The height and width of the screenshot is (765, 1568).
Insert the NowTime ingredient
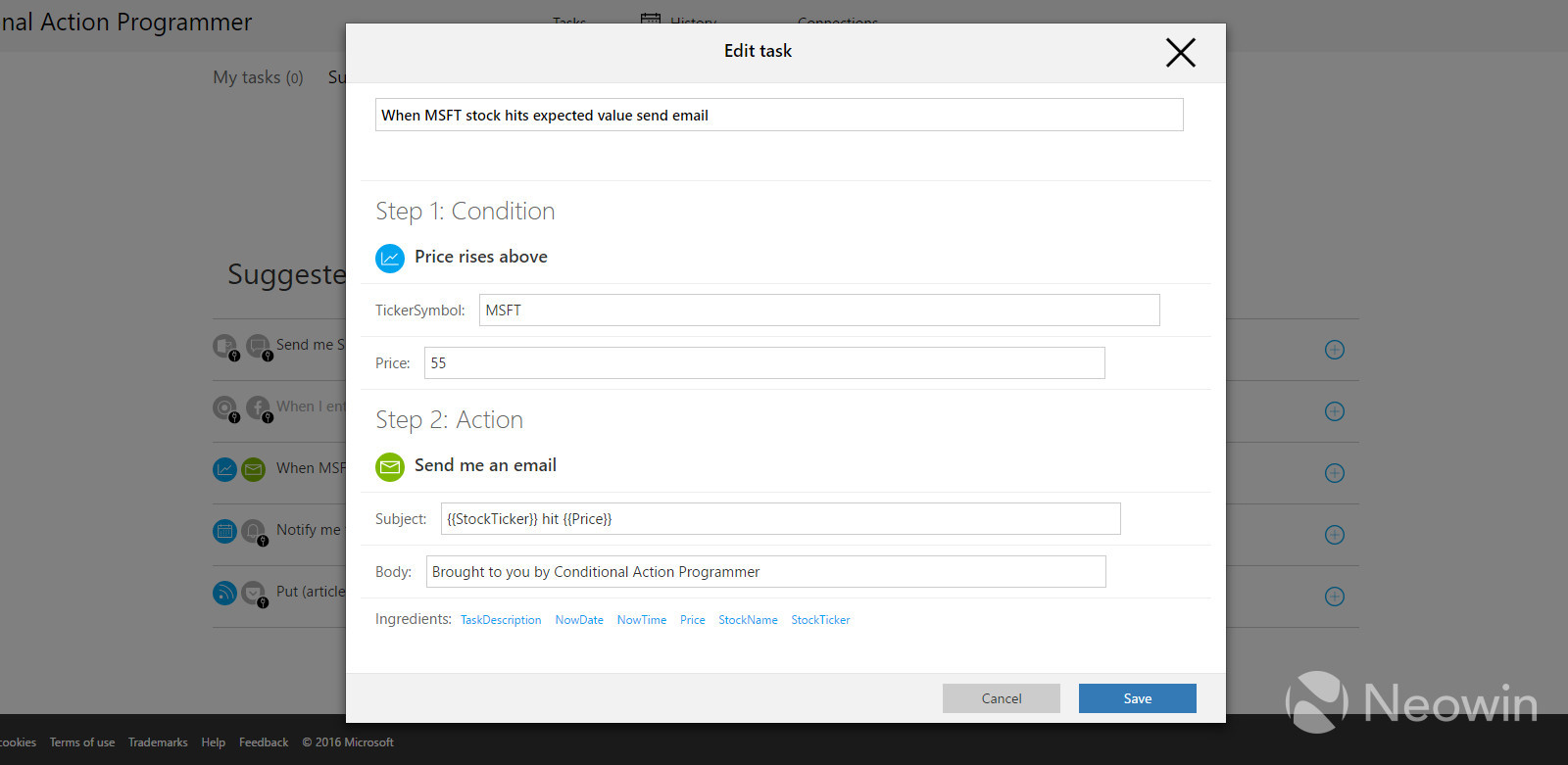[642, 620]
